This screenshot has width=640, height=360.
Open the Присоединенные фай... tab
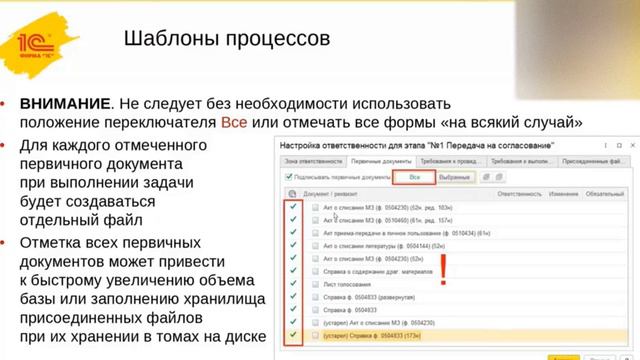[x=593, y=162]
